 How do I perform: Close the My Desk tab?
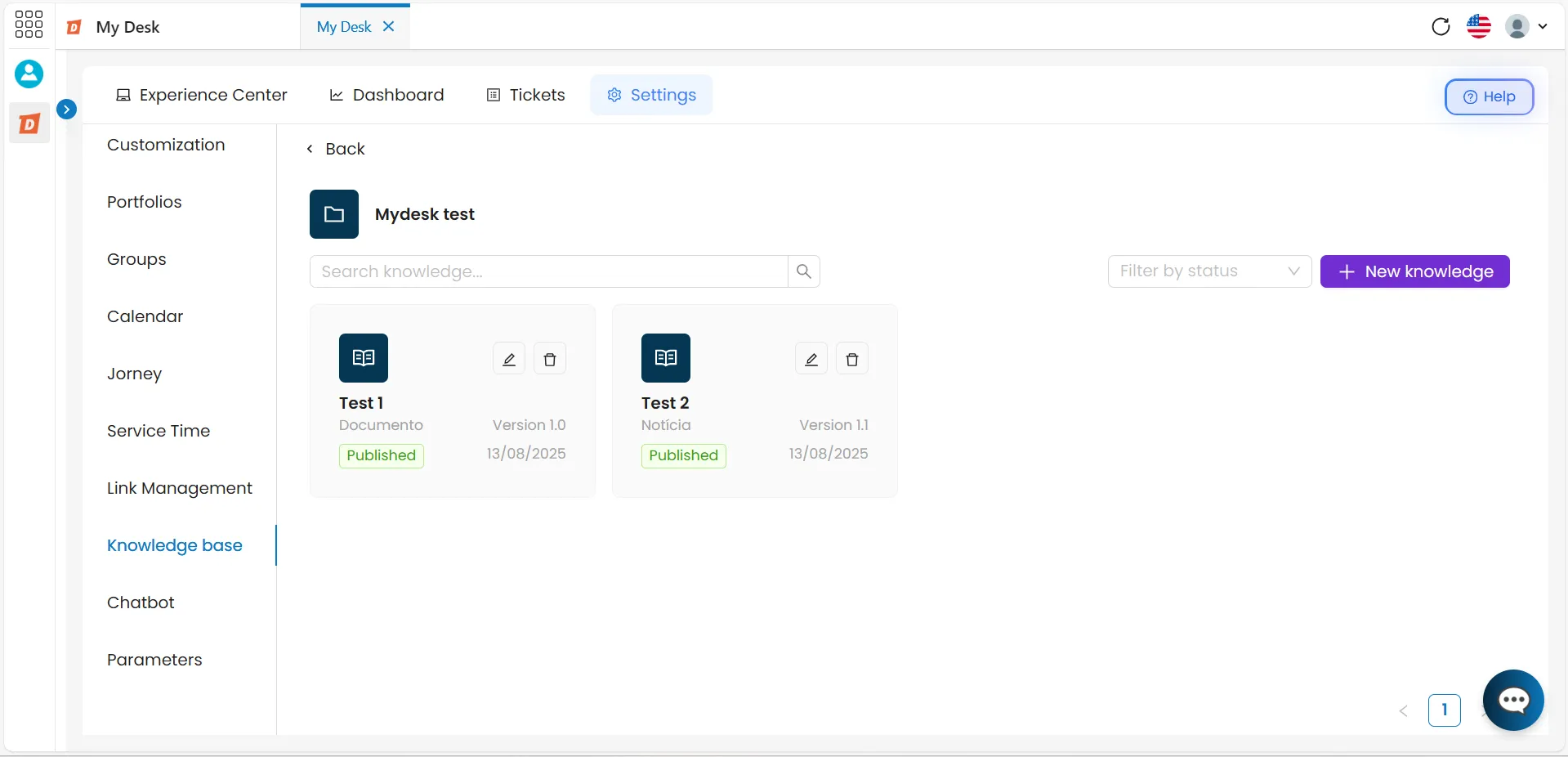tap(389, 26)
